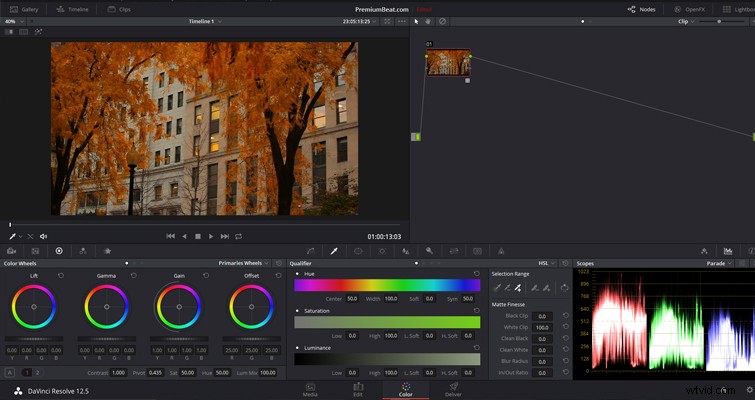Open the Tracker palette icon
The image size is (755, 400).
(382, 251)
